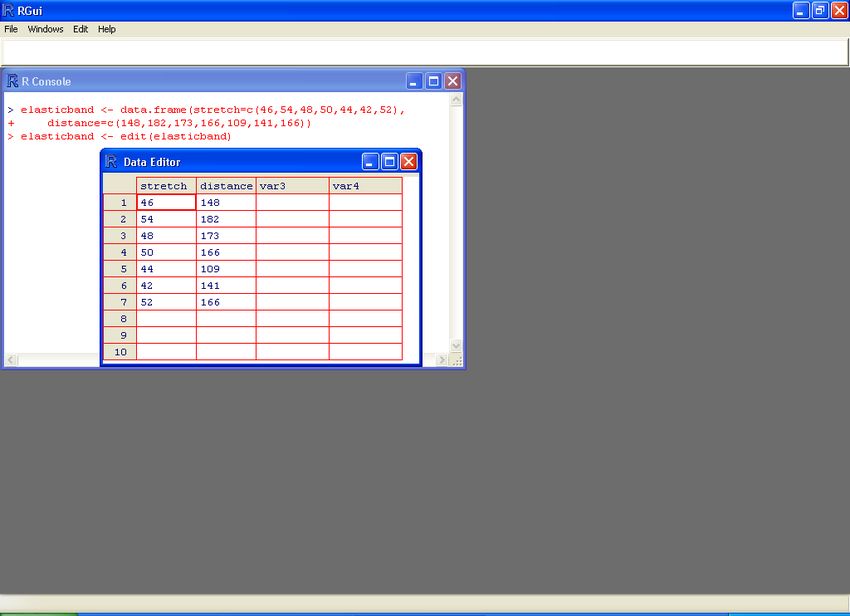
Task: Click the Data Editor window R icon
Action: click(111, 162)
